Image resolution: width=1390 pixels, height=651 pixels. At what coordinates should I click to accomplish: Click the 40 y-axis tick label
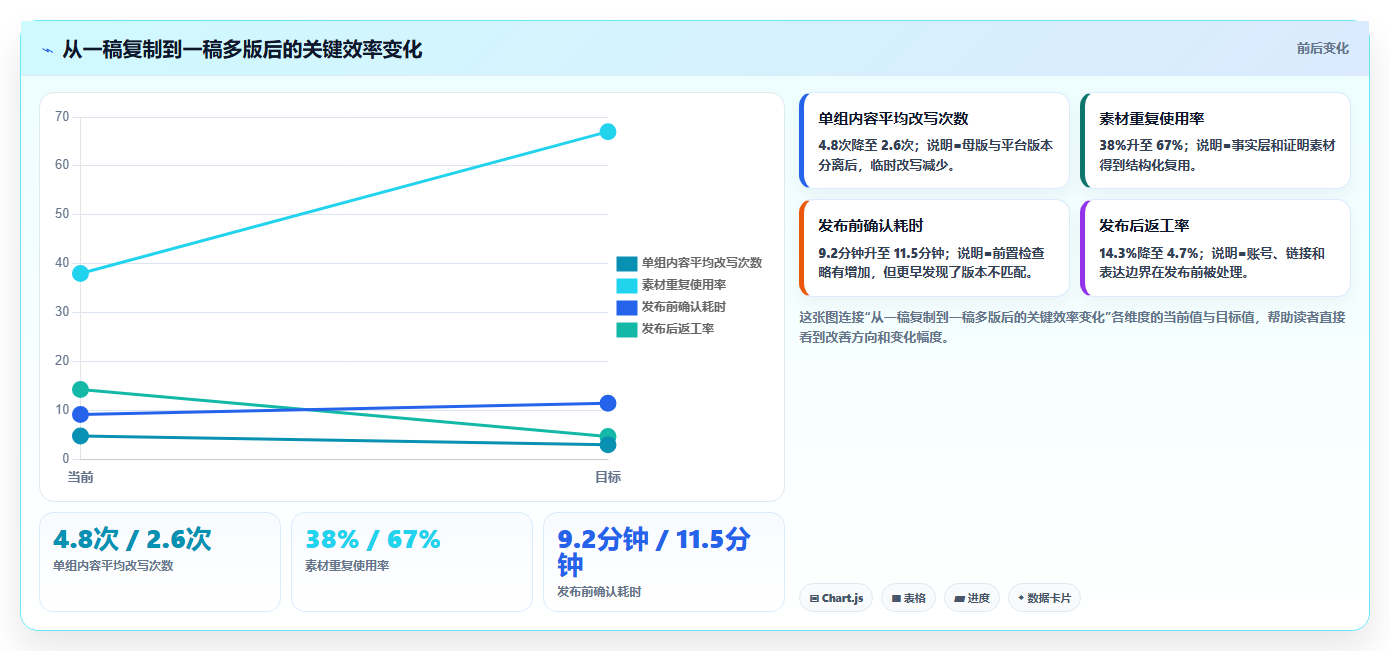point(62,263)
